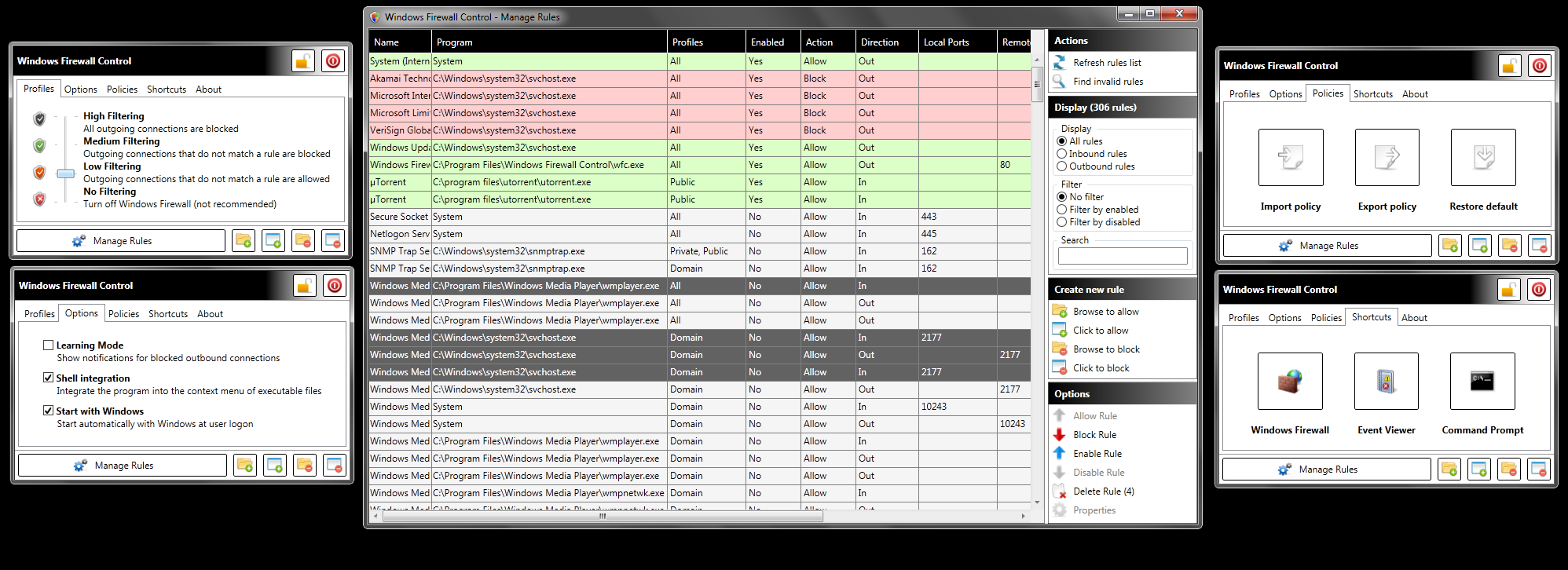The height and width of the screenshot is (570, 1568).
Task: Delete the four selected rules
Action: (x=1103, y=491)
